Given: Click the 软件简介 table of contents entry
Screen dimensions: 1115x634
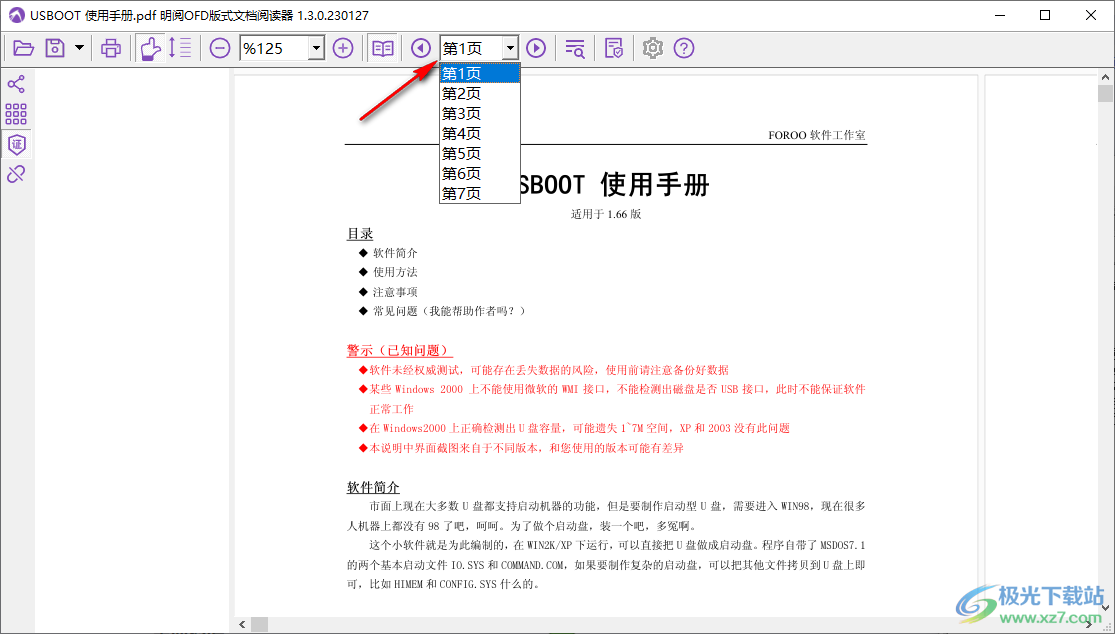Looking at the screenshot, I should tap(395, 253).
